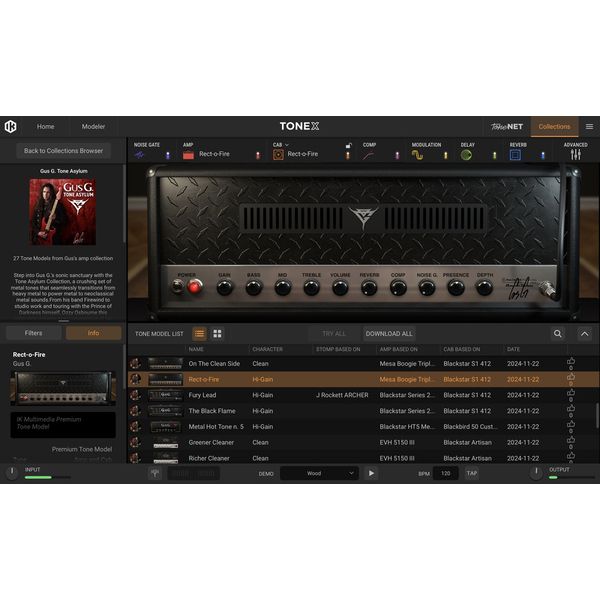Toggle the Modulation power LED

point(445,155)
